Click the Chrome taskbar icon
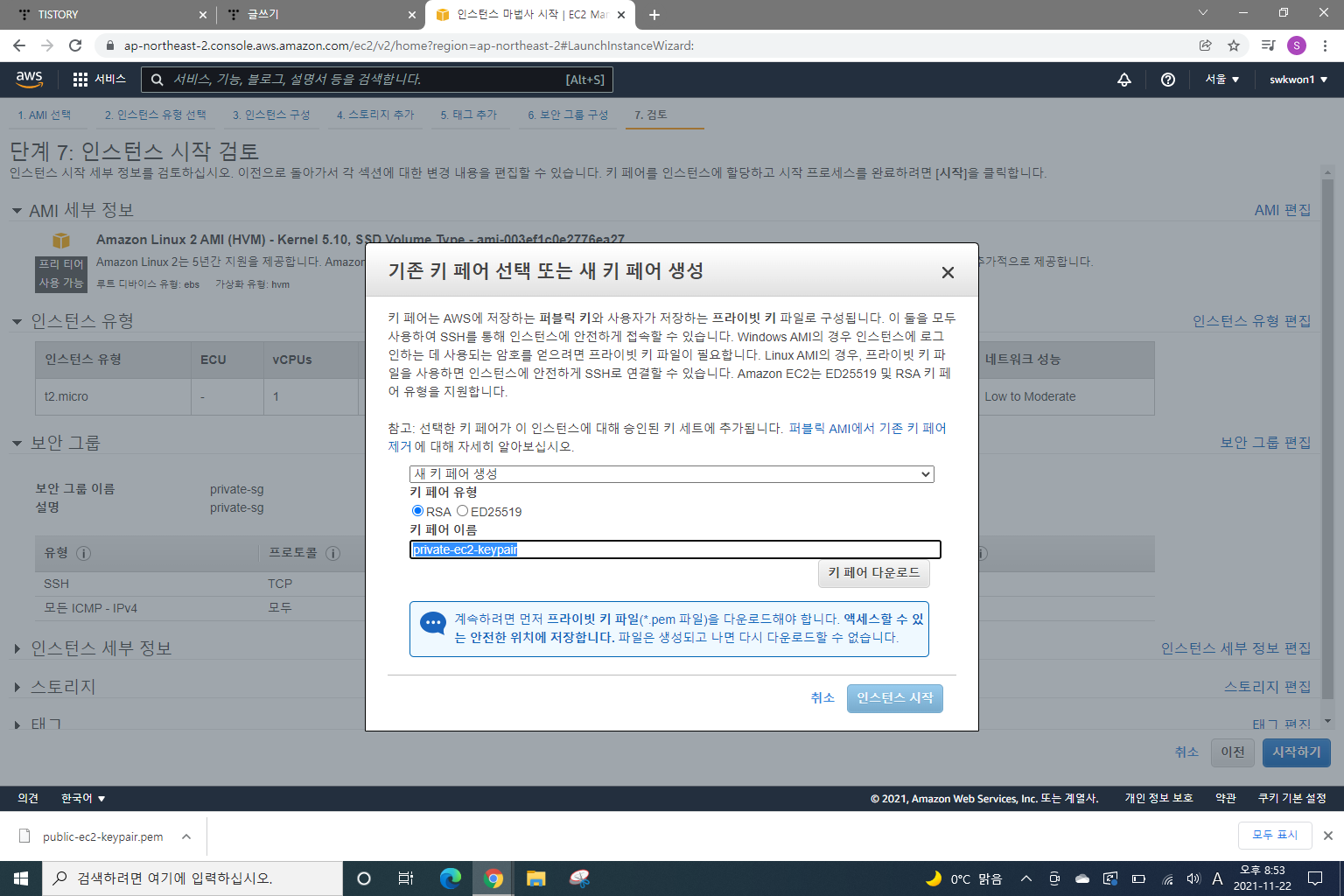 [x=493, y=878]
